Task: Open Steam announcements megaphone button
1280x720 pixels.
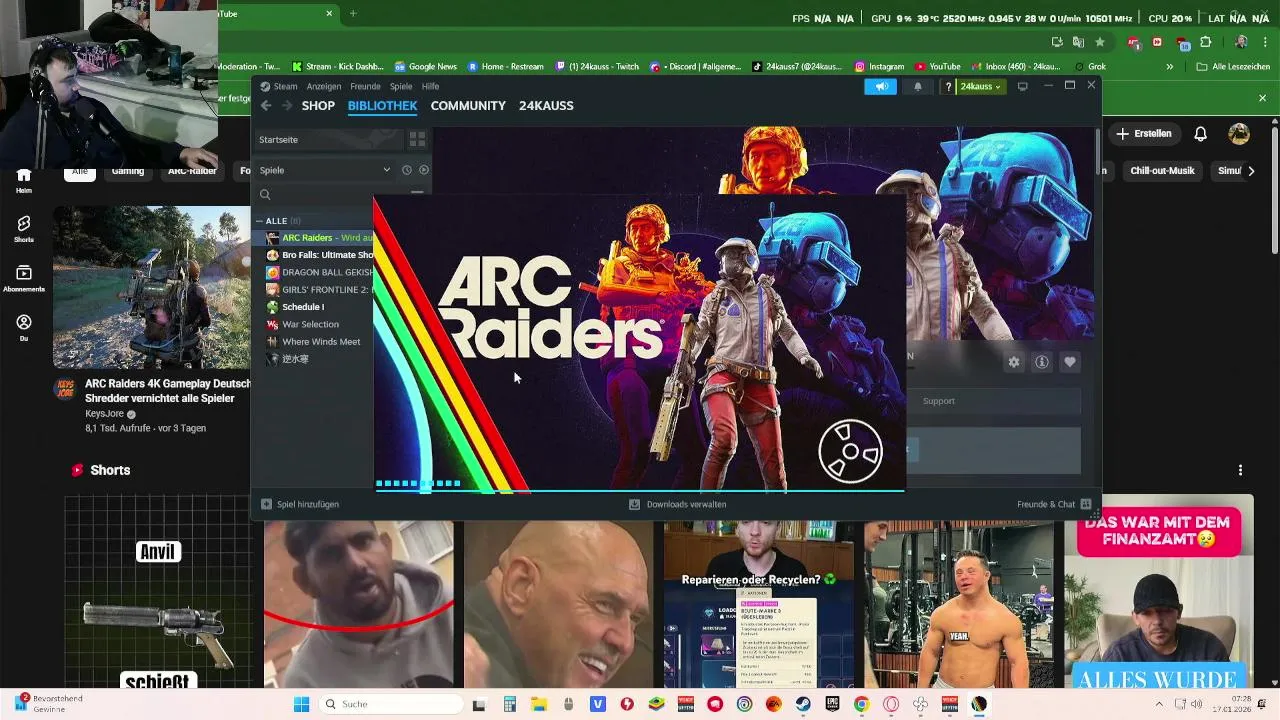Action: coord(881,87)
